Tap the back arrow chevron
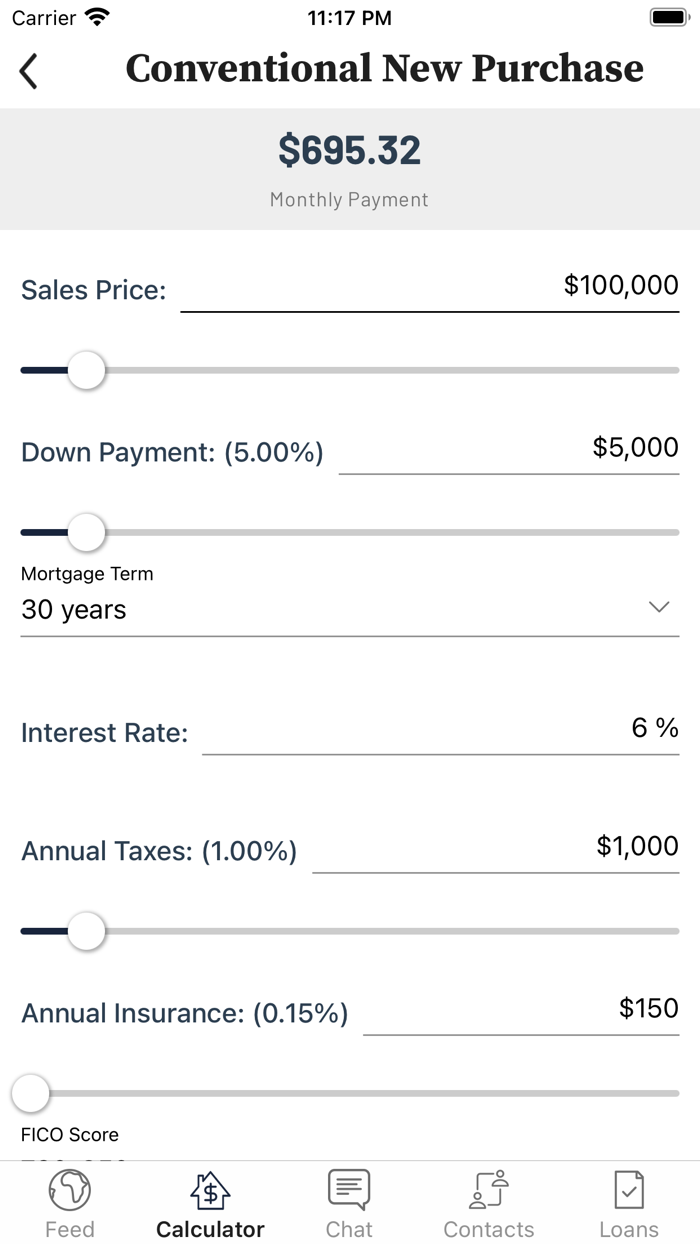This screenshot has width=700, height=1244. [x=27, y=71]
